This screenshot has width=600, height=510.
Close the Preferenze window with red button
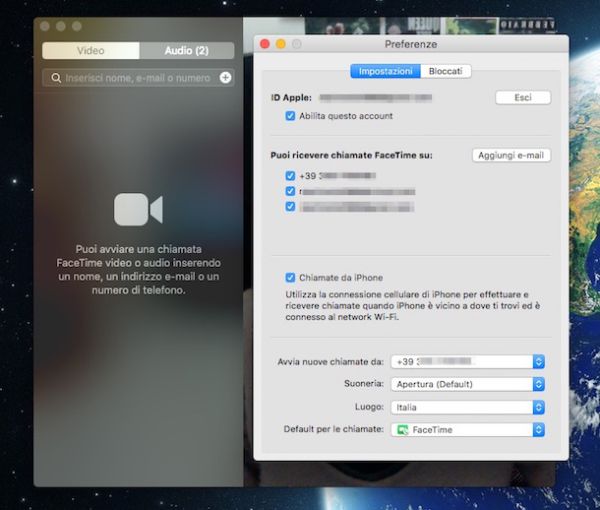click(x=265, y=45)
